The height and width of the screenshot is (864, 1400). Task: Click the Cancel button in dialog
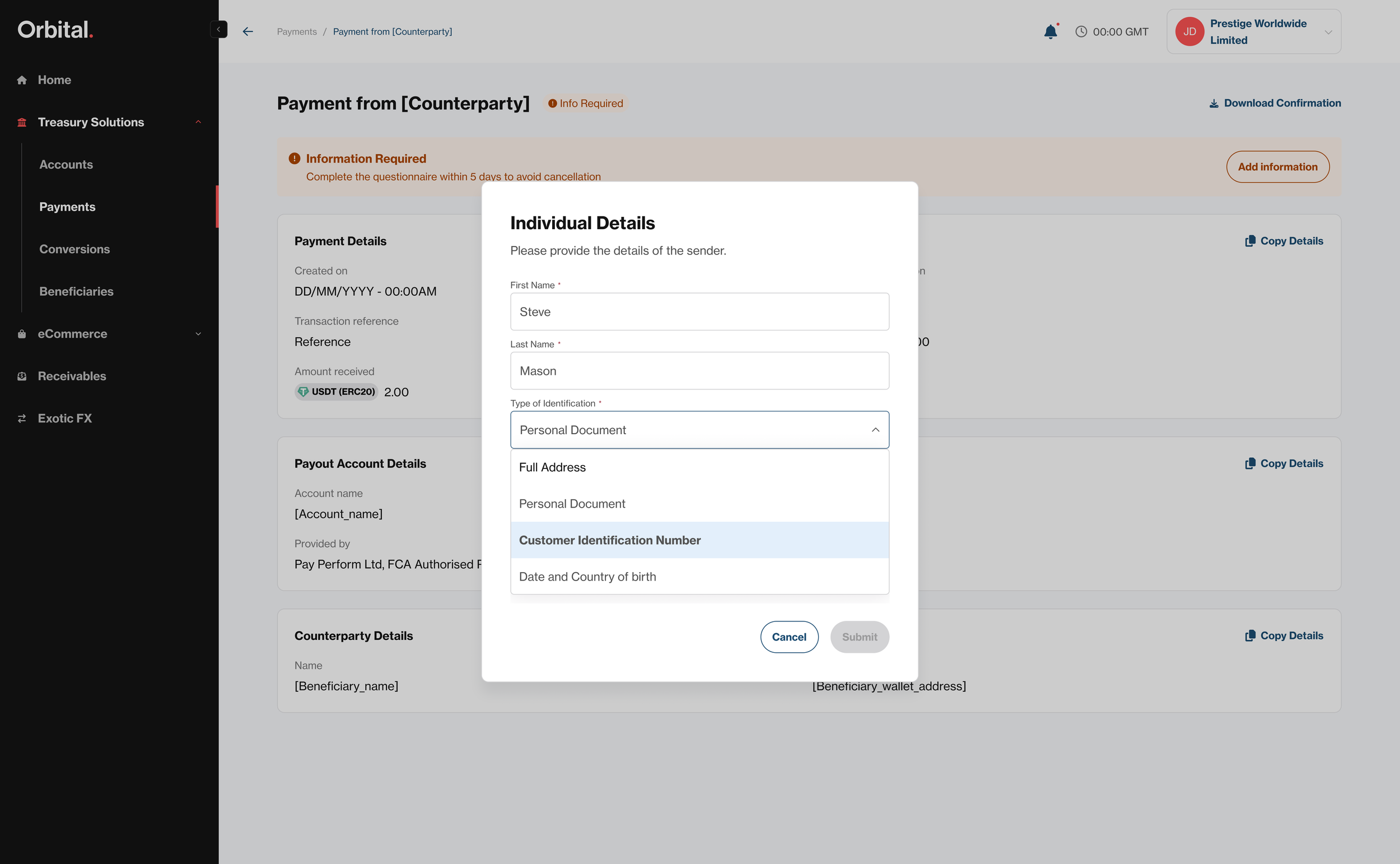coord(788,637)
